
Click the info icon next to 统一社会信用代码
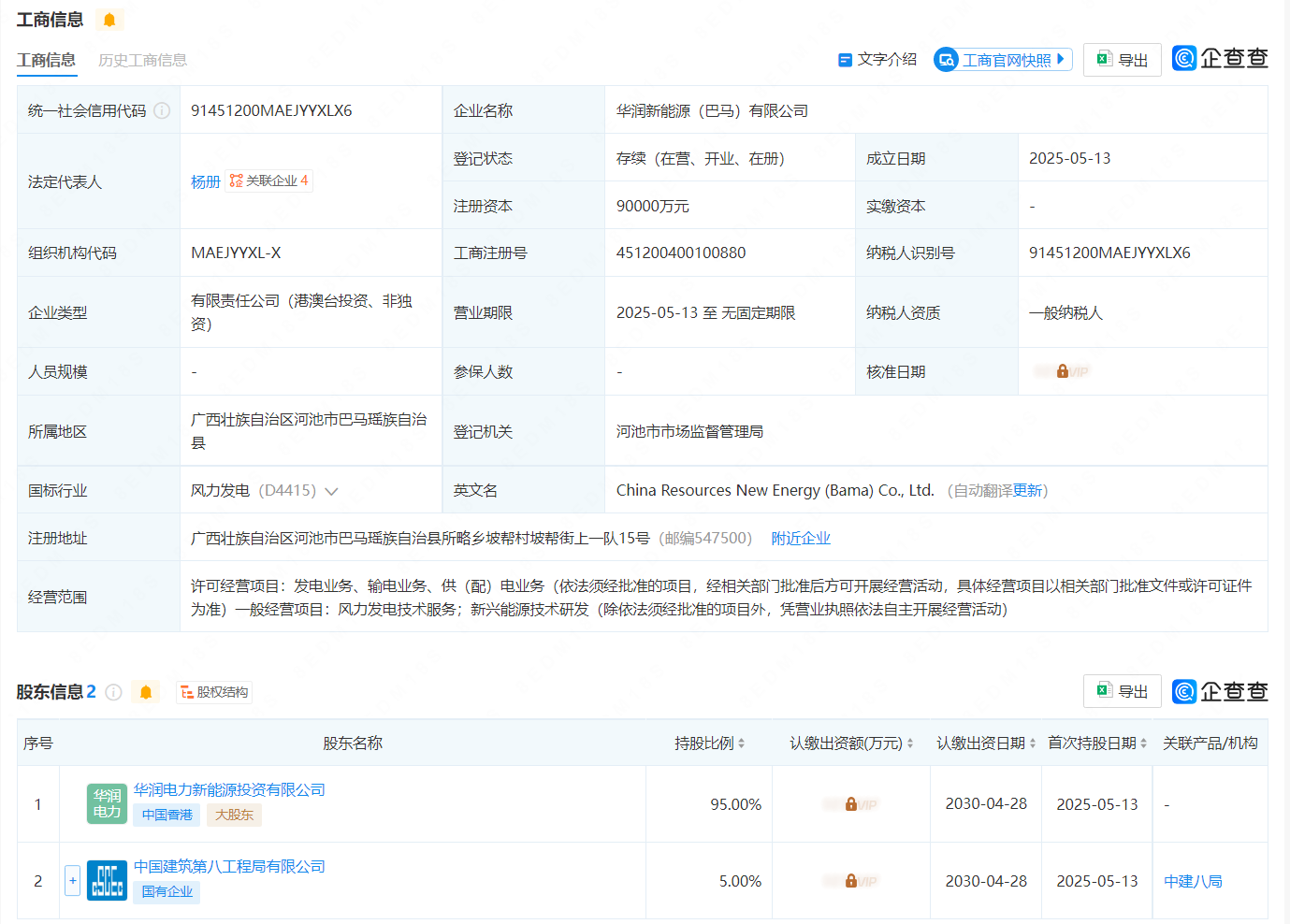(x=163, y=109)
